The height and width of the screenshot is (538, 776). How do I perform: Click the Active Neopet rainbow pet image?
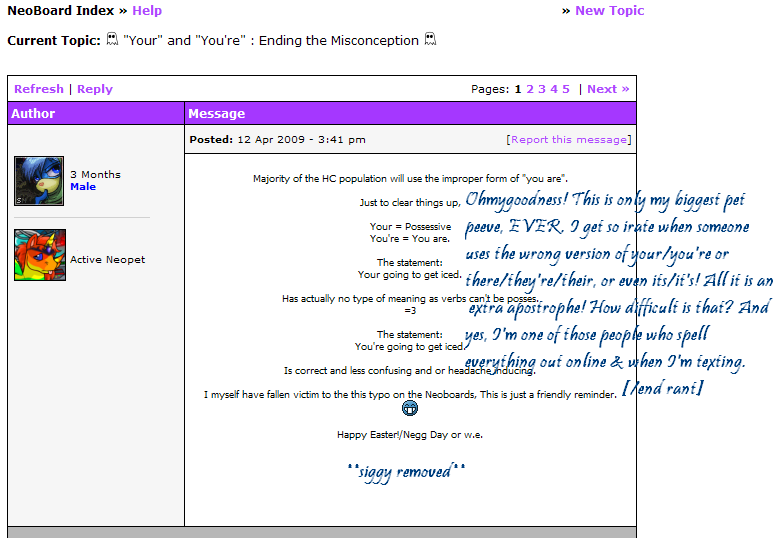(40, 255)
